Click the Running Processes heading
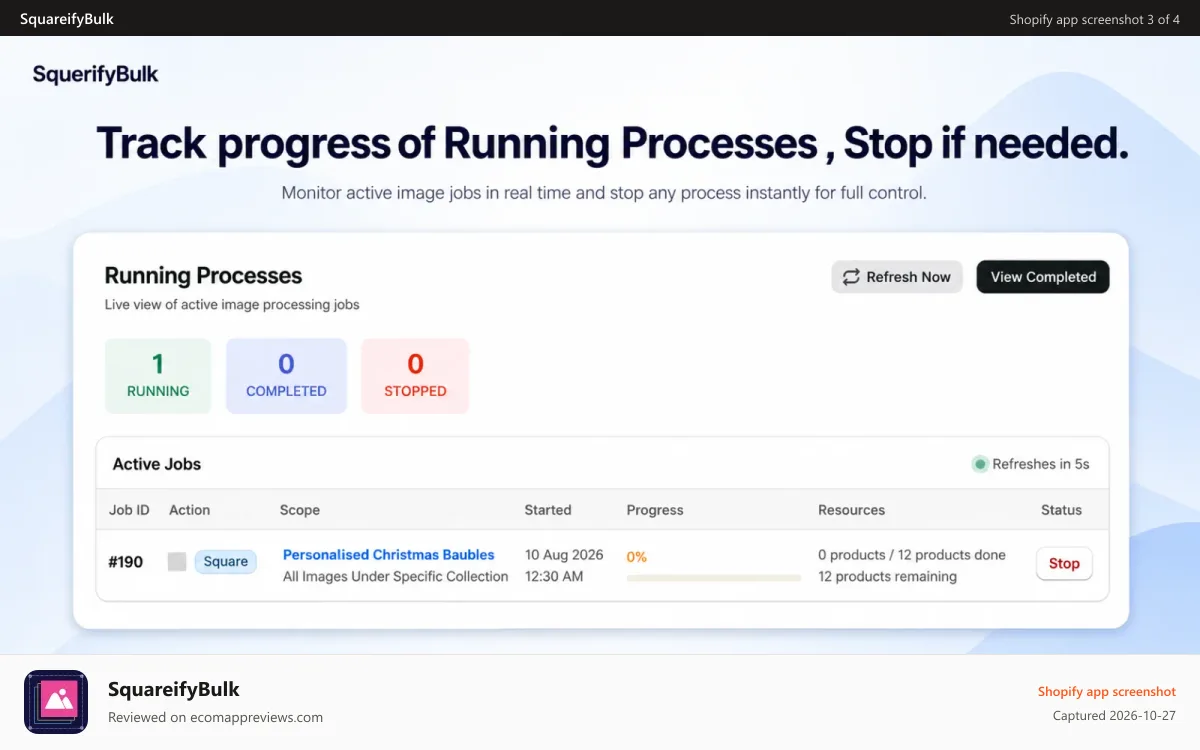The height and width of the screenshot is (750, 1200). tap(203, 276)
